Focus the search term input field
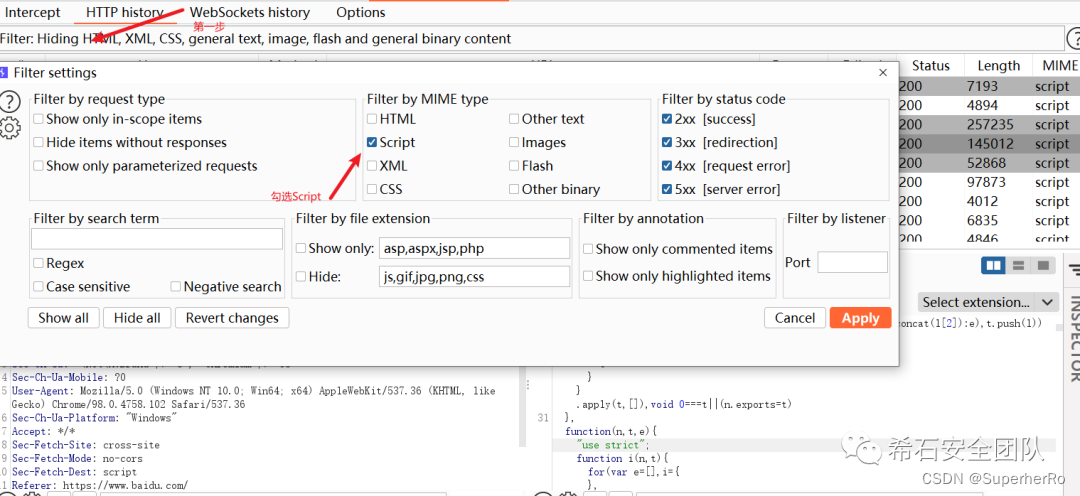Image resolution: width=1080 pixels, height=496 pixels. coord(157,239)
